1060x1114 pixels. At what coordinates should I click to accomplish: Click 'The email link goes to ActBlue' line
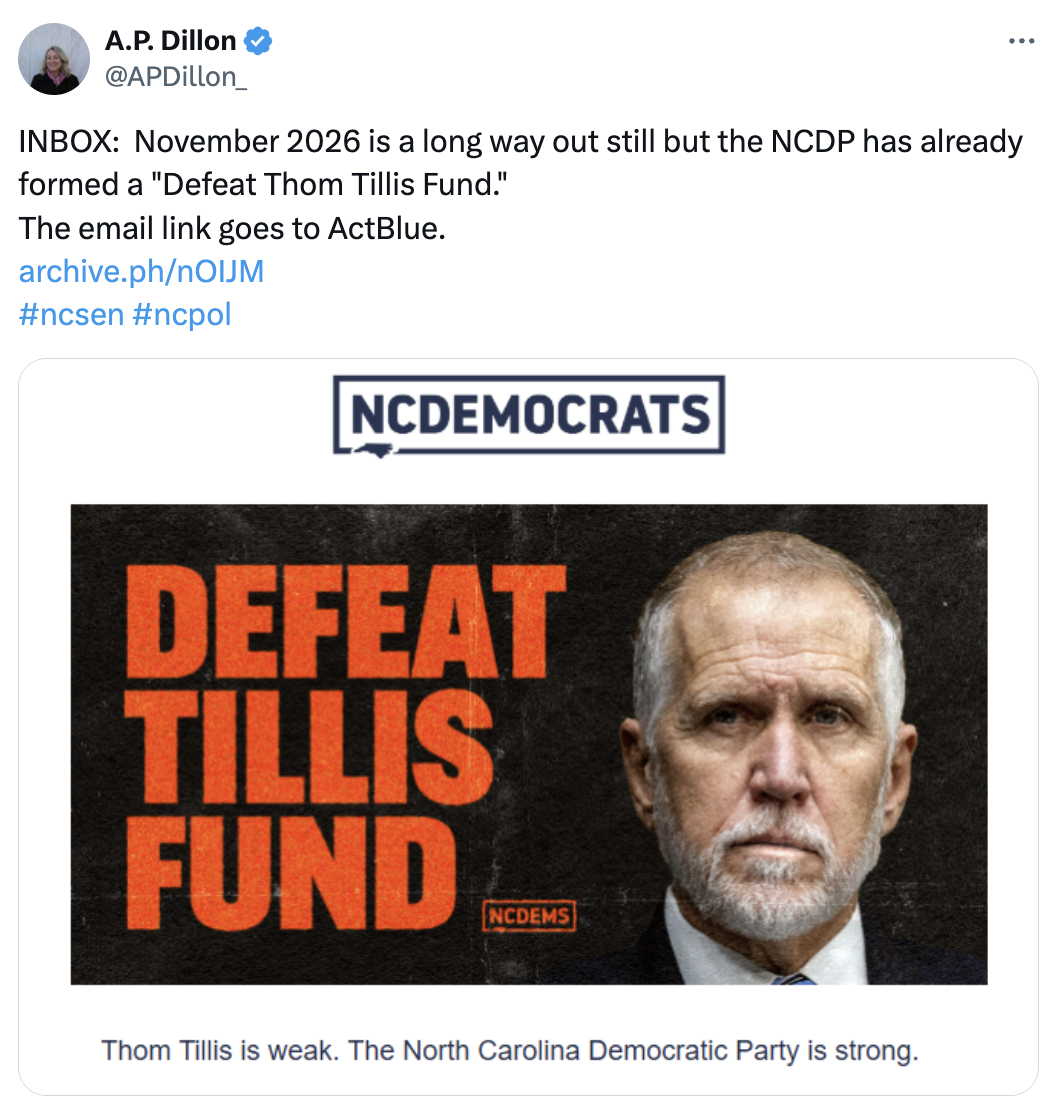click(232, 229)
